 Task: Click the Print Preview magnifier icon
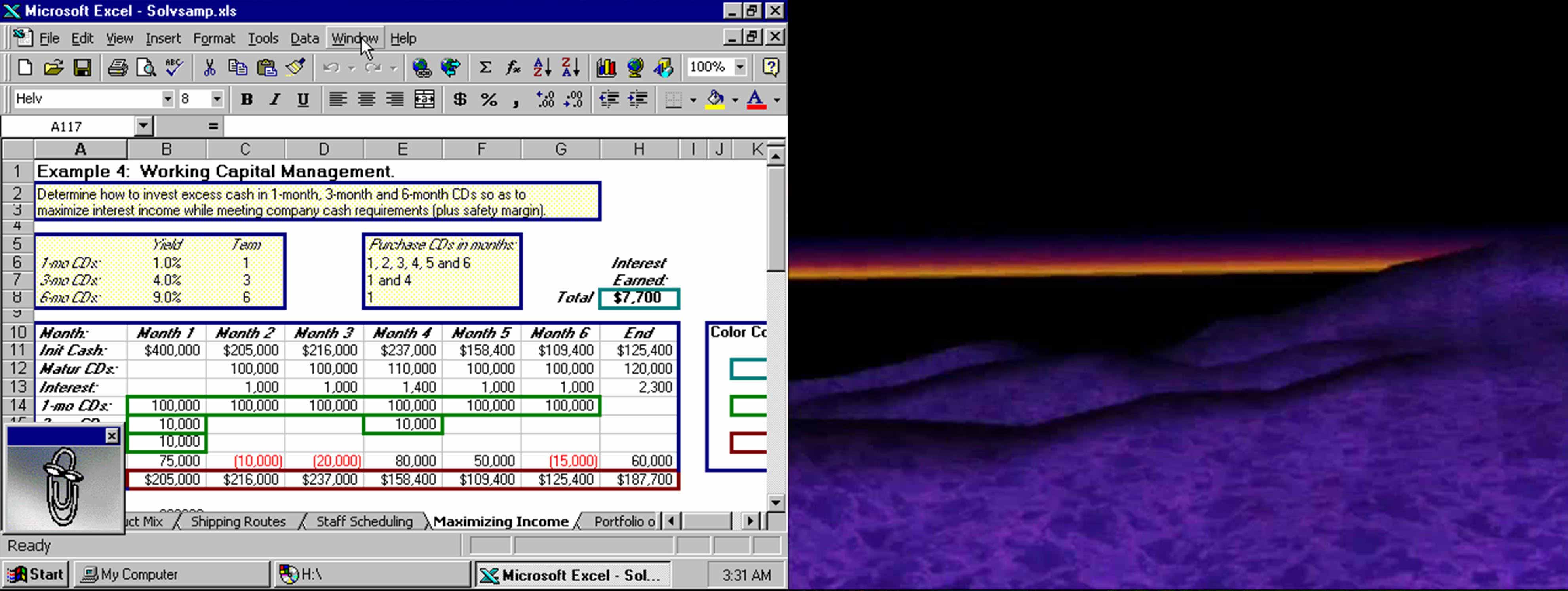[145, 67]
